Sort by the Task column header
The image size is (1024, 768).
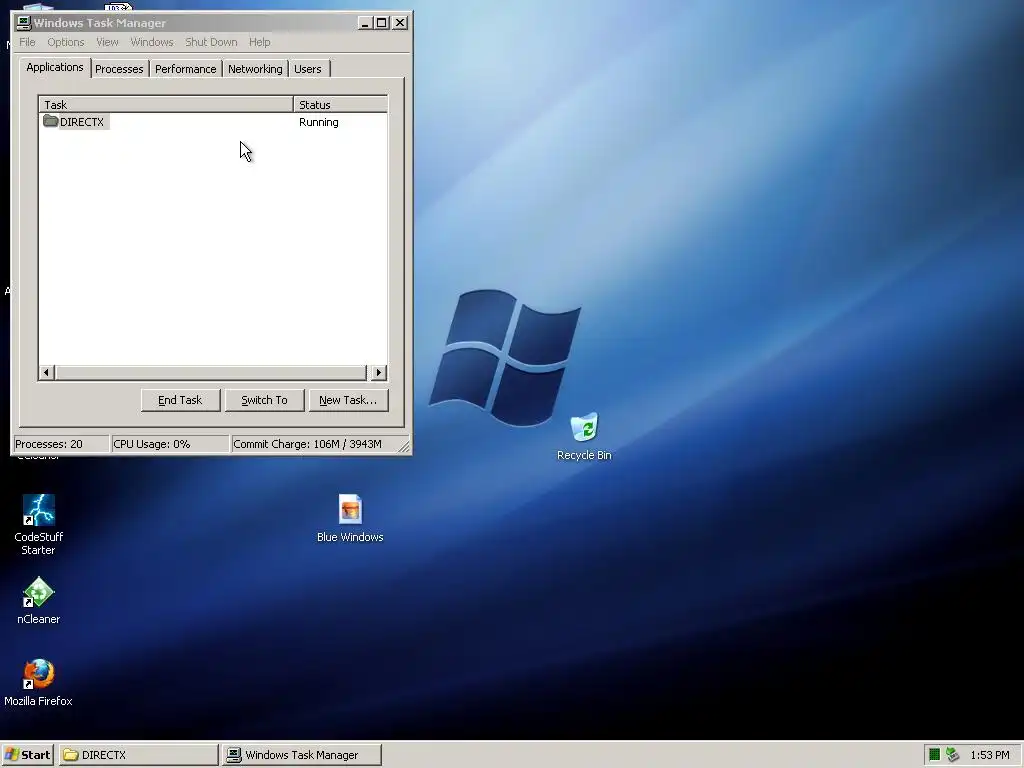[166, 104]
